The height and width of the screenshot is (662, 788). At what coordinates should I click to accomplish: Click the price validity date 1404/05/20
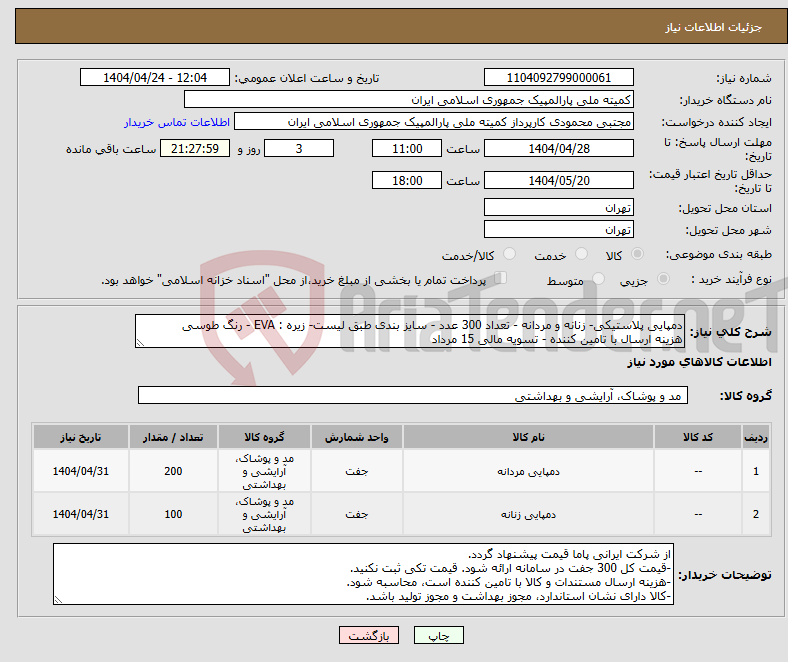click(558, 180)
